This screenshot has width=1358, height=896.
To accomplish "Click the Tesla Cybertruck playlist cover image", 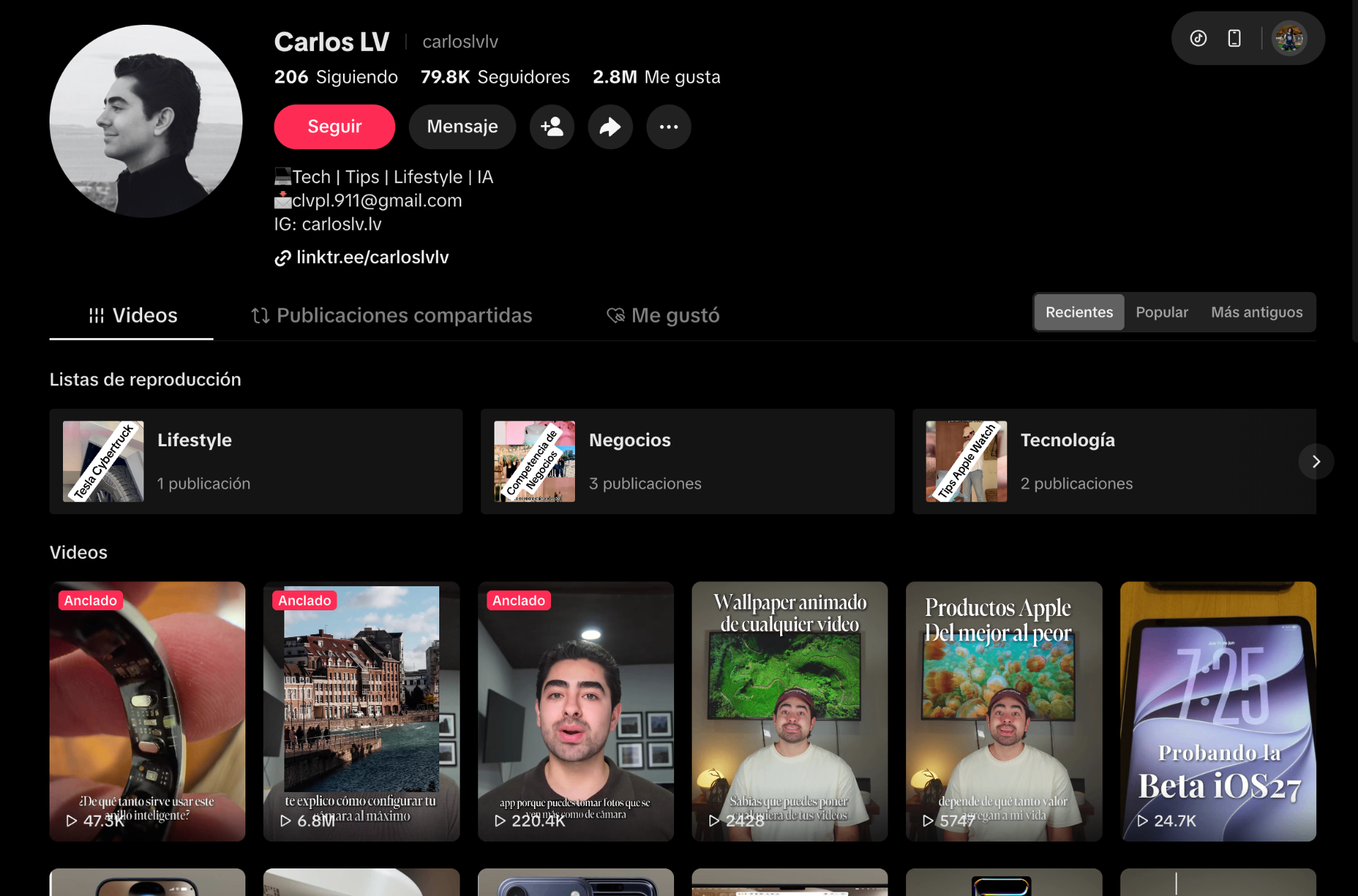I will 103,461.
